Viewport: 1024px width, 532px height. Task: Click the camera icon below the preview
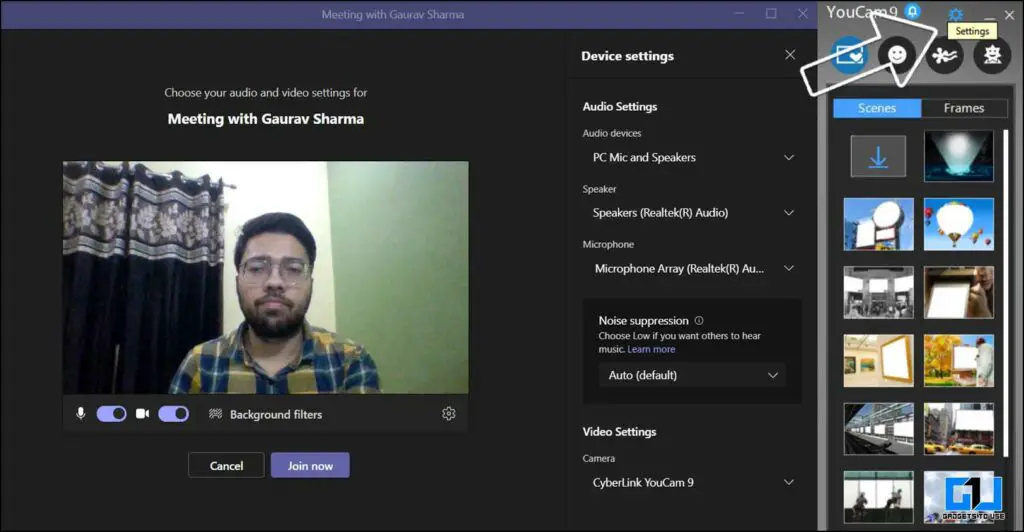tap(142, 414)
